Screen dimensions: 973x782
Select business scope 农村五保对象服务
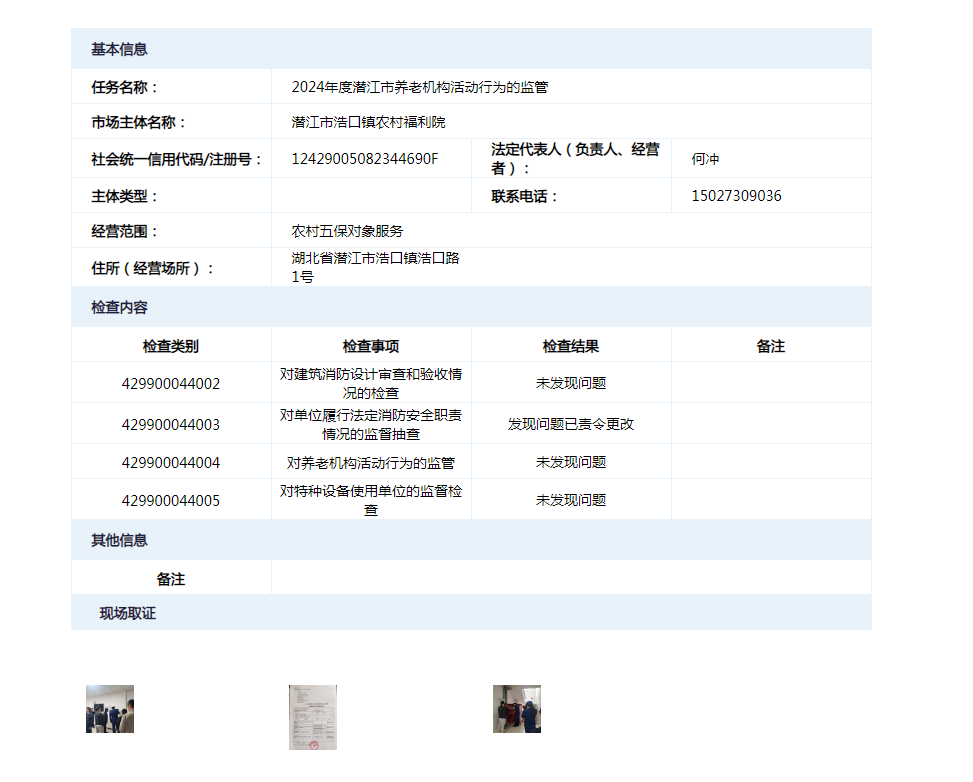pos(348,231)
